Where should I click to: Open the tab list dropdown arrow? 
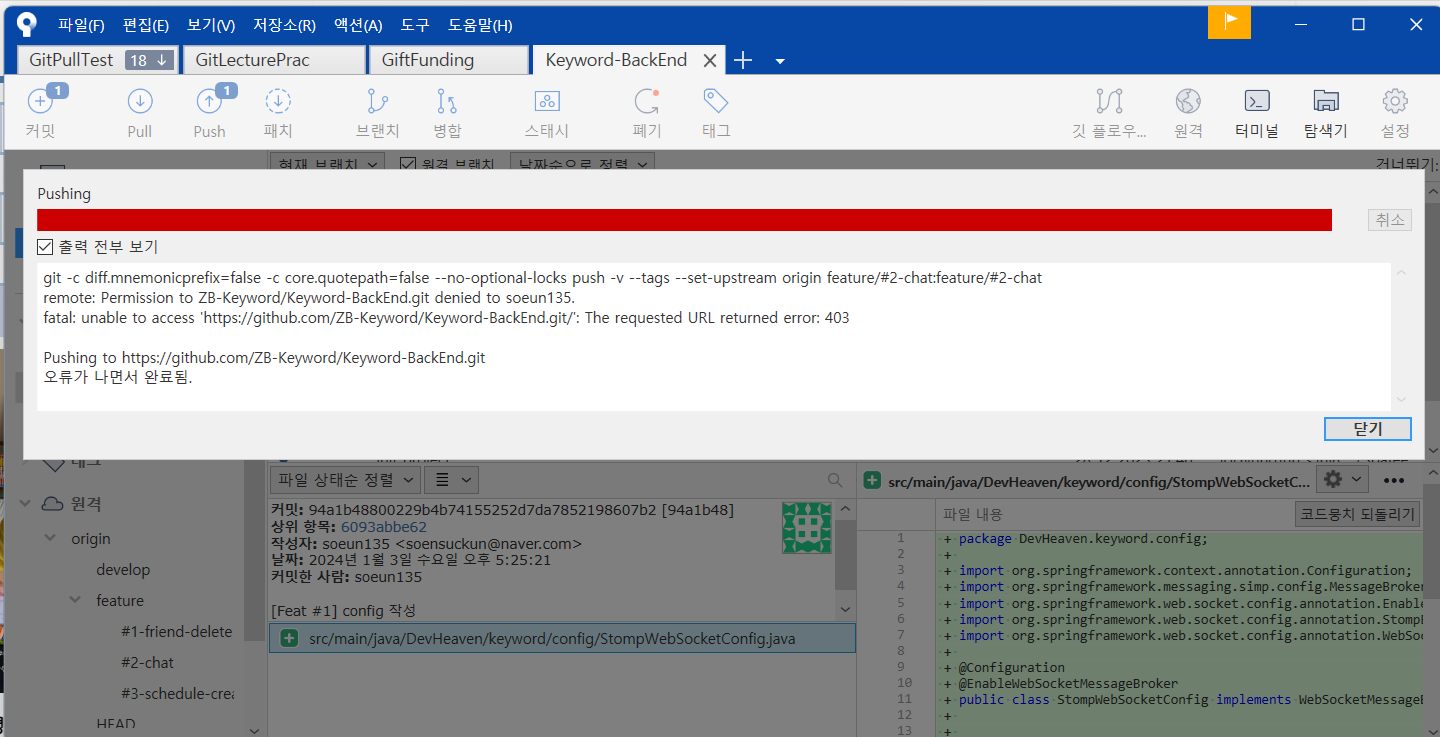click(x=780, y=61)
